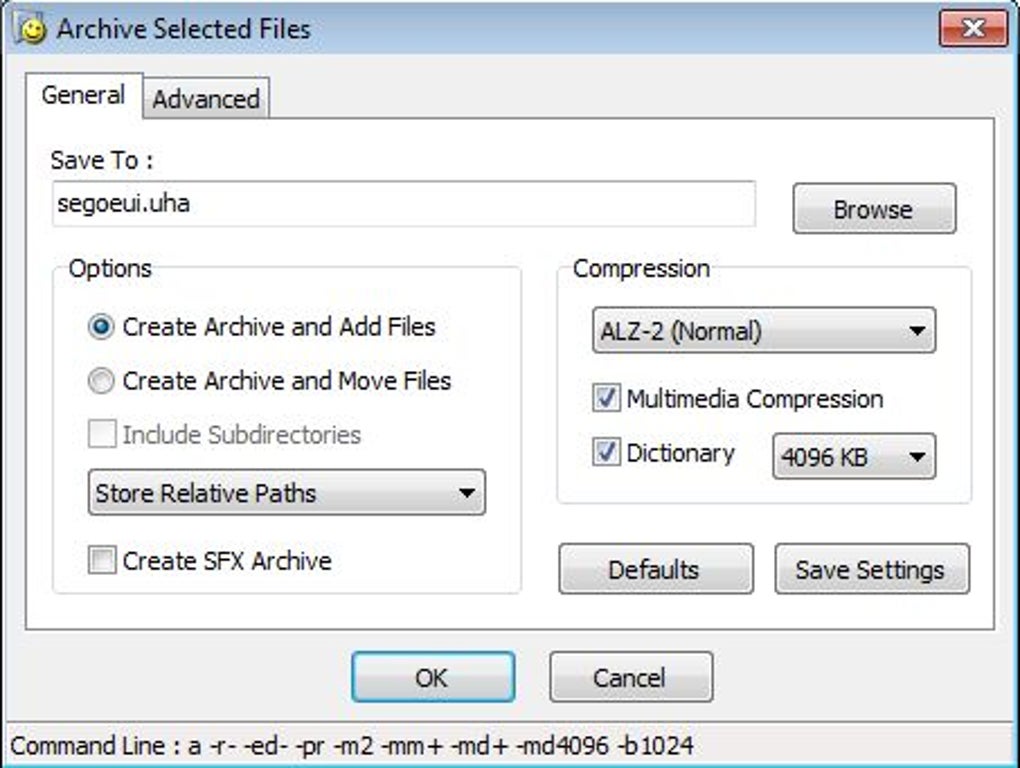
Task: Open the Store Relative Paths dropdown
Action: pyautogui.click(x=286, y=493)
